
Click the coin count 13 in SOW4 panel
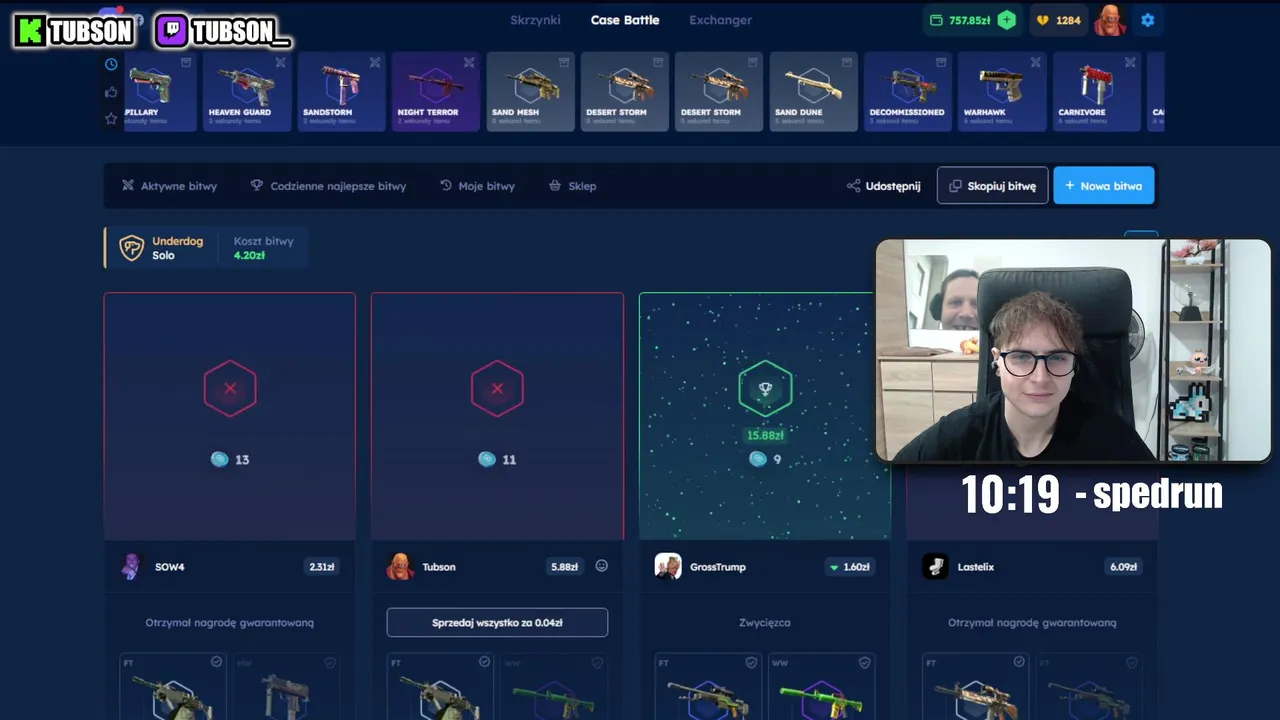pyautogui.click(x=230, y=459)
